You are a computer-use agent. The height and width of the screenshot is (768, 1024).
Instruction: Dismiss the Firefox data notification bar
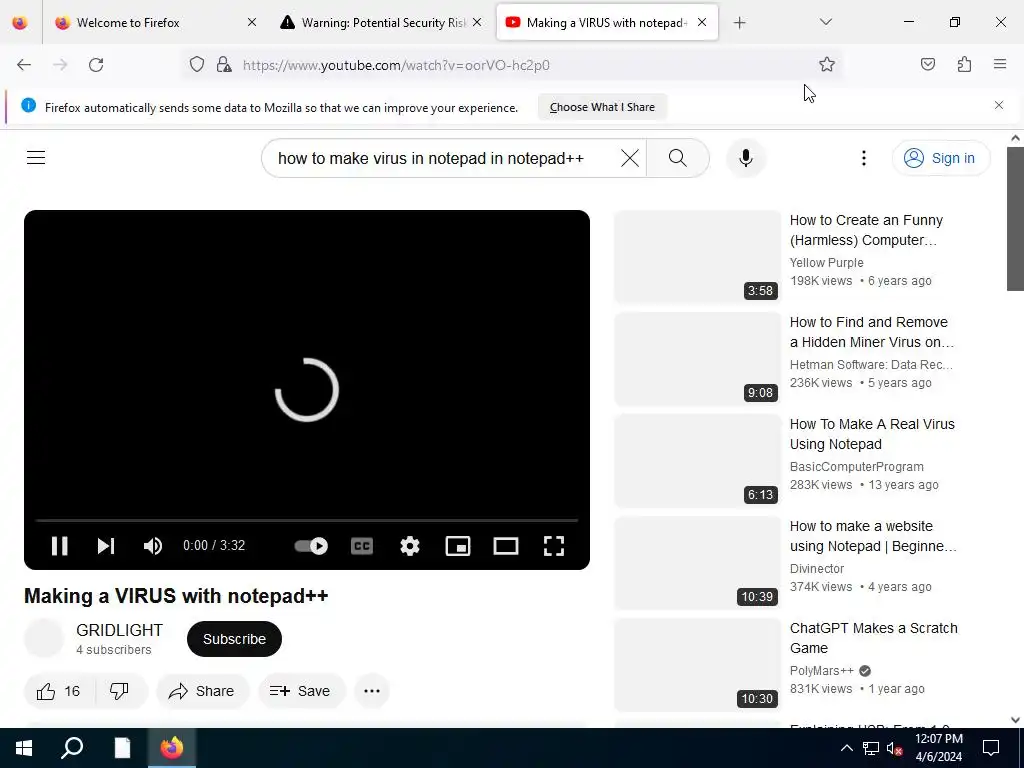tap(999, 105)
